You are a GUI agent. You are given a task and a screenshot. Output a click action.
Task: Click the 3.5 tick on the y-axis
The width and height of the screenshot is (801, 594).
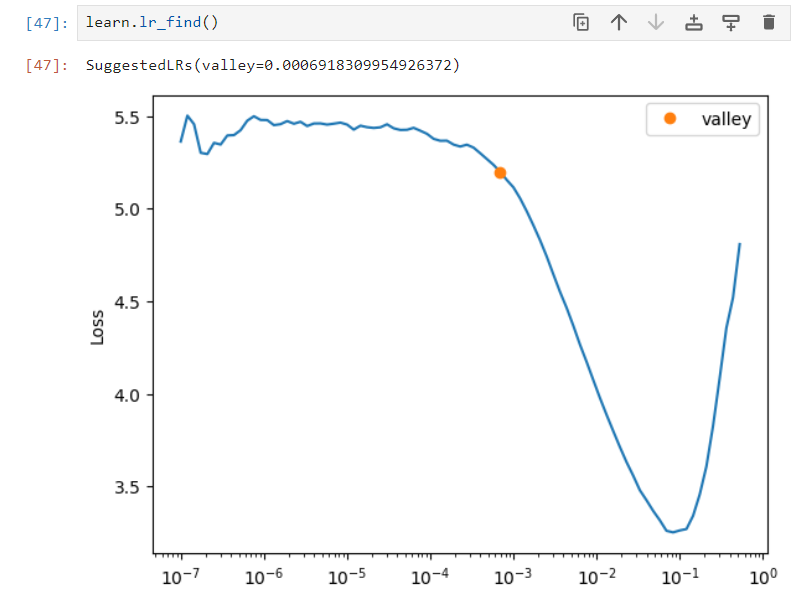(127, 487)
